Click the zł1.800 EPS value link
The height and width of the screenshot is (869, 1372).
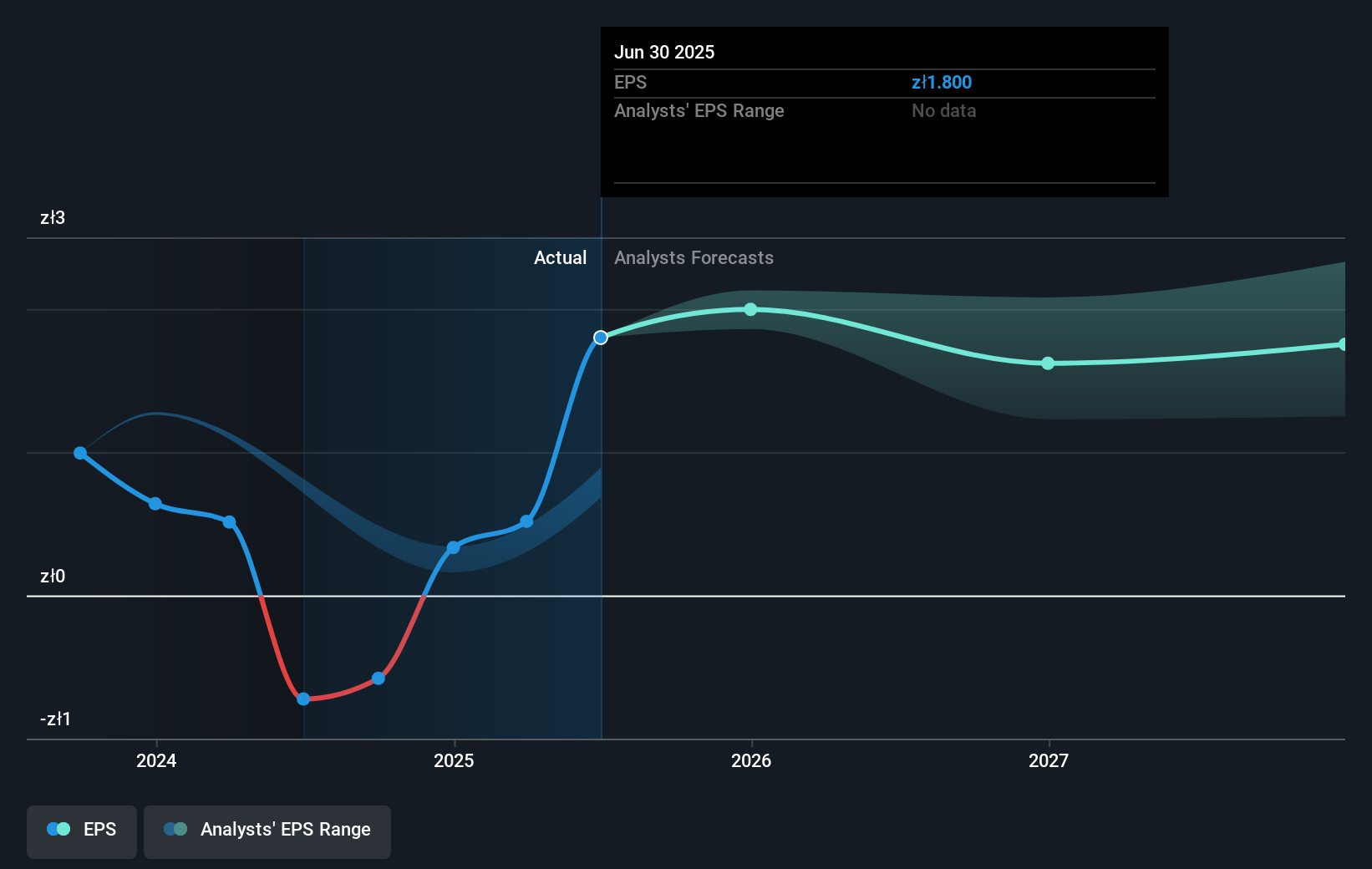[x=942, y=82]
